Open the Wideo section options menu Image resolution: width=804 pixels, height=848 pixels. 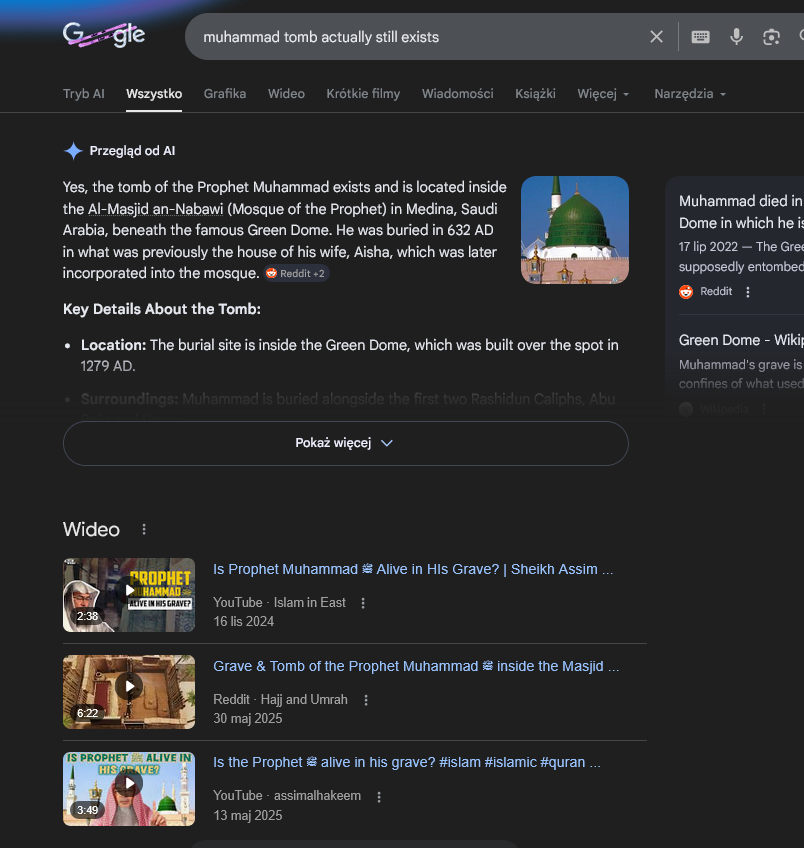[144, 529]
